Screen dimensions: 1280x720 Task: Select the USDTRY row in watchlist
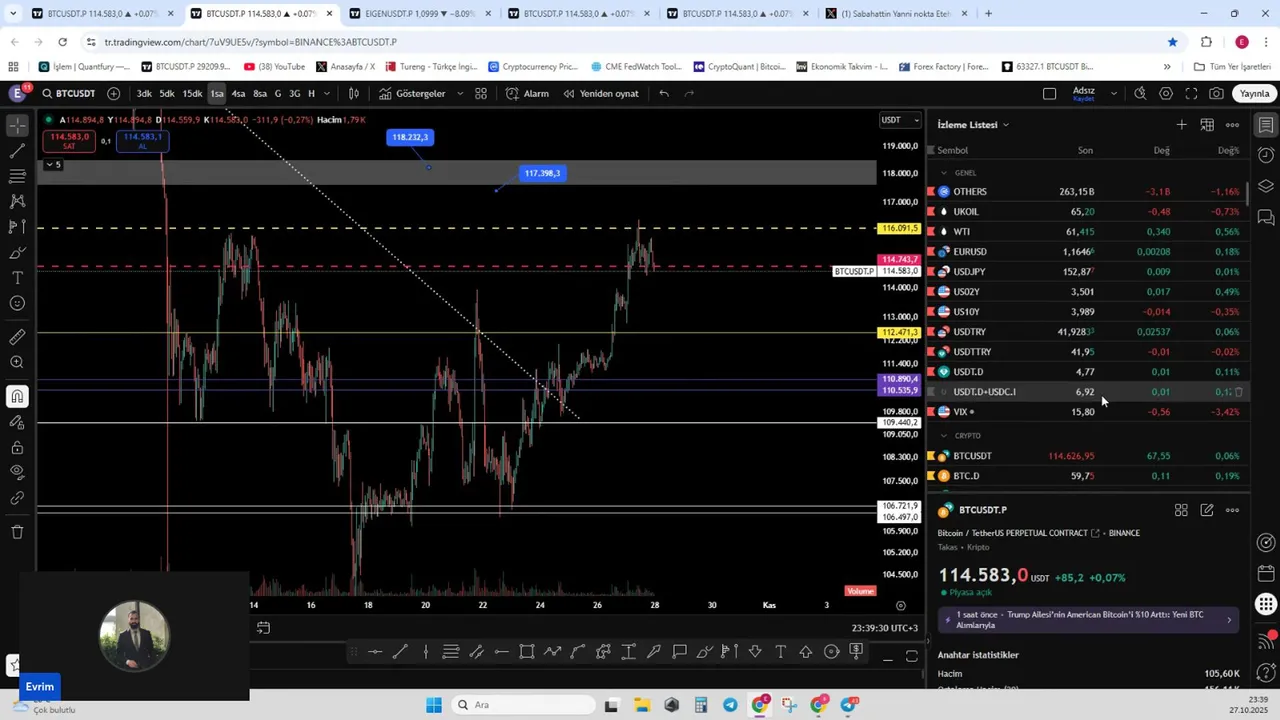(x=1088, y=332)
